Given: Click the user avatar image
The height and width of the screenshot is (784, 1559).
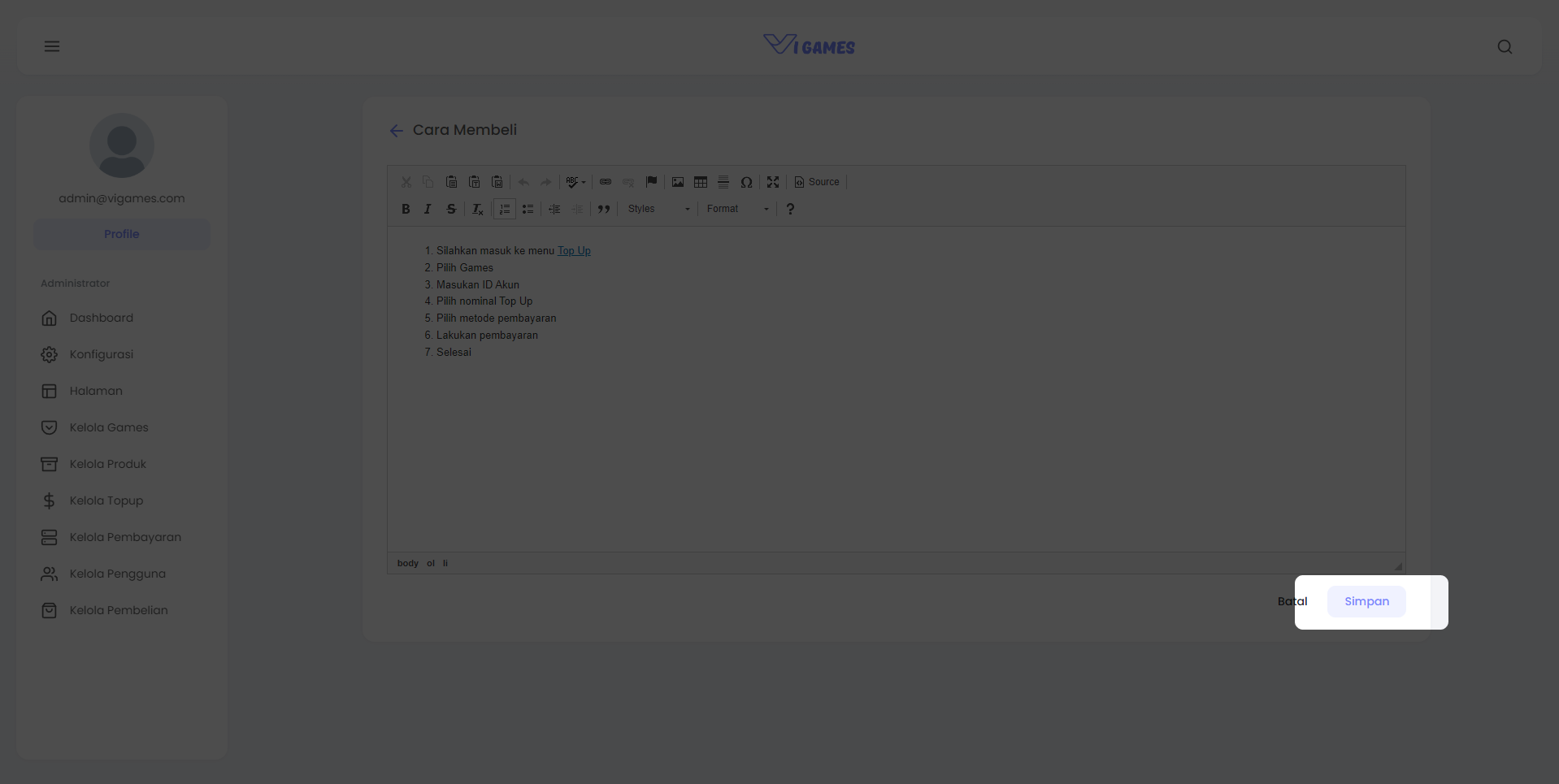Looking at the screenshot, I should click(x=122, y=145).
